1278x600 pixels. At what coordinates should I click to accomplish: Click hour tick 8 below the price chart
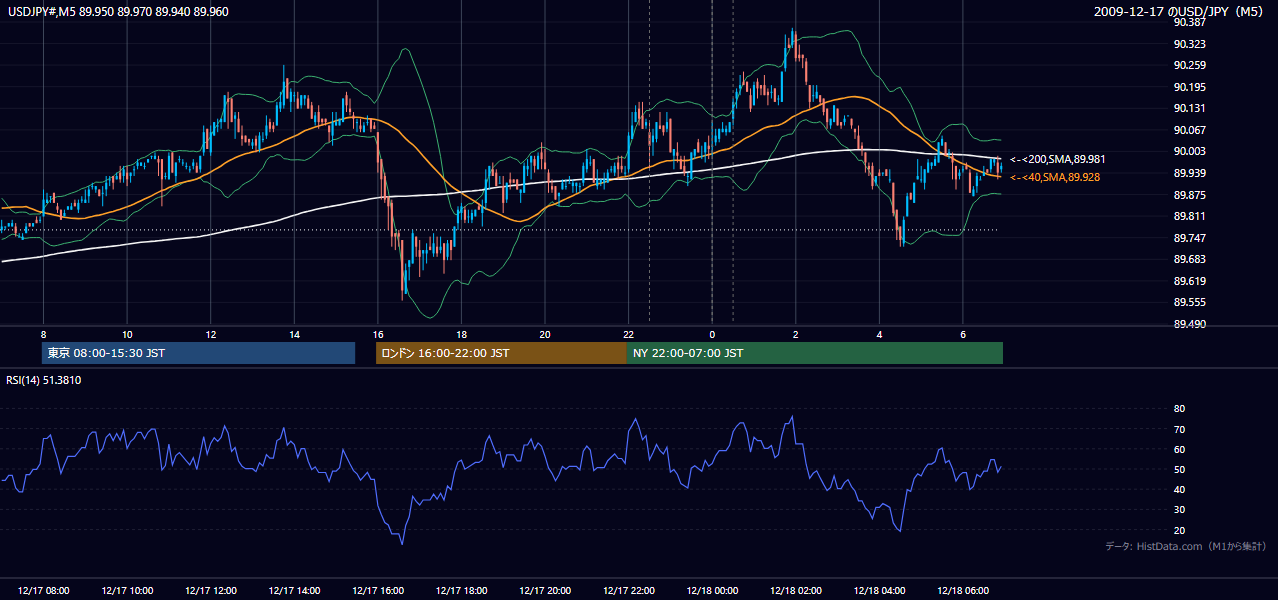(x=43, y=334)
